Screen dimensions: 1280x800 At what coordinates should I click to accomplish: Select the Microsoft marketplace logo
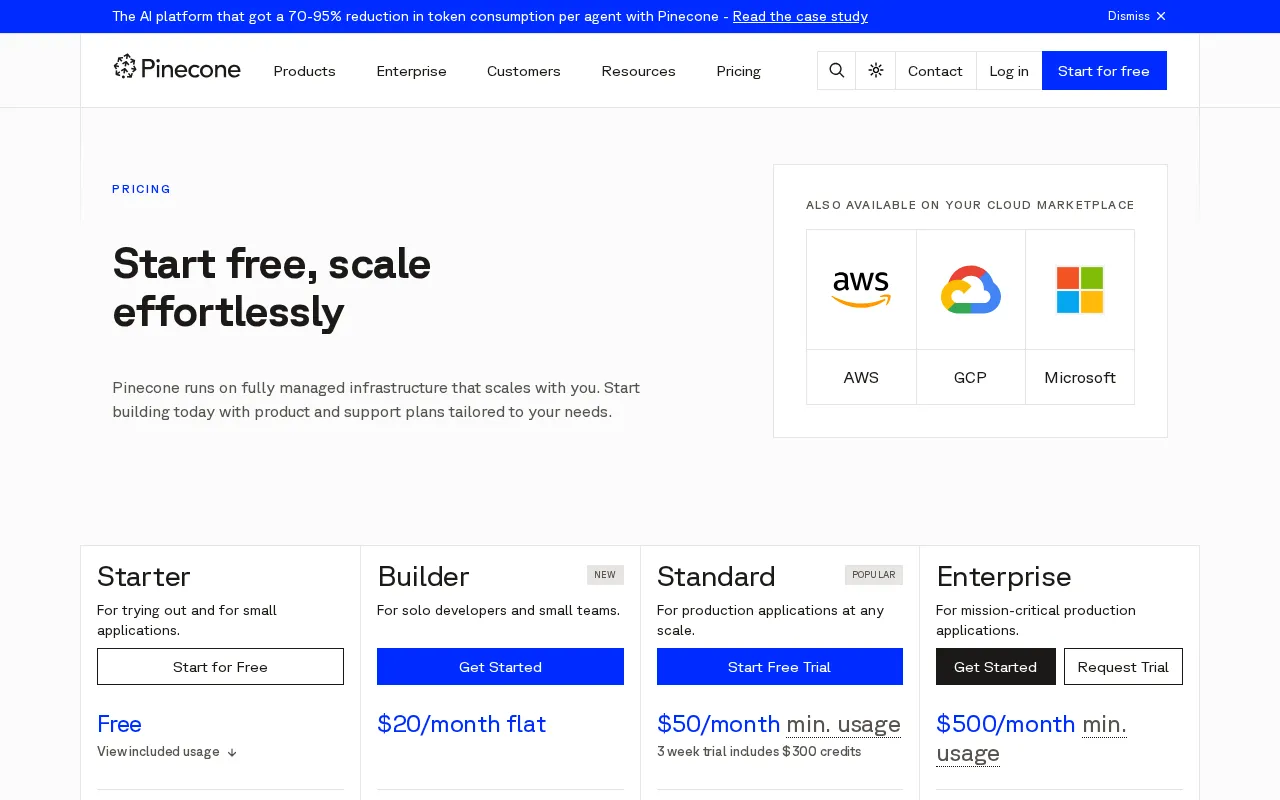click(x=1080, y=289)
